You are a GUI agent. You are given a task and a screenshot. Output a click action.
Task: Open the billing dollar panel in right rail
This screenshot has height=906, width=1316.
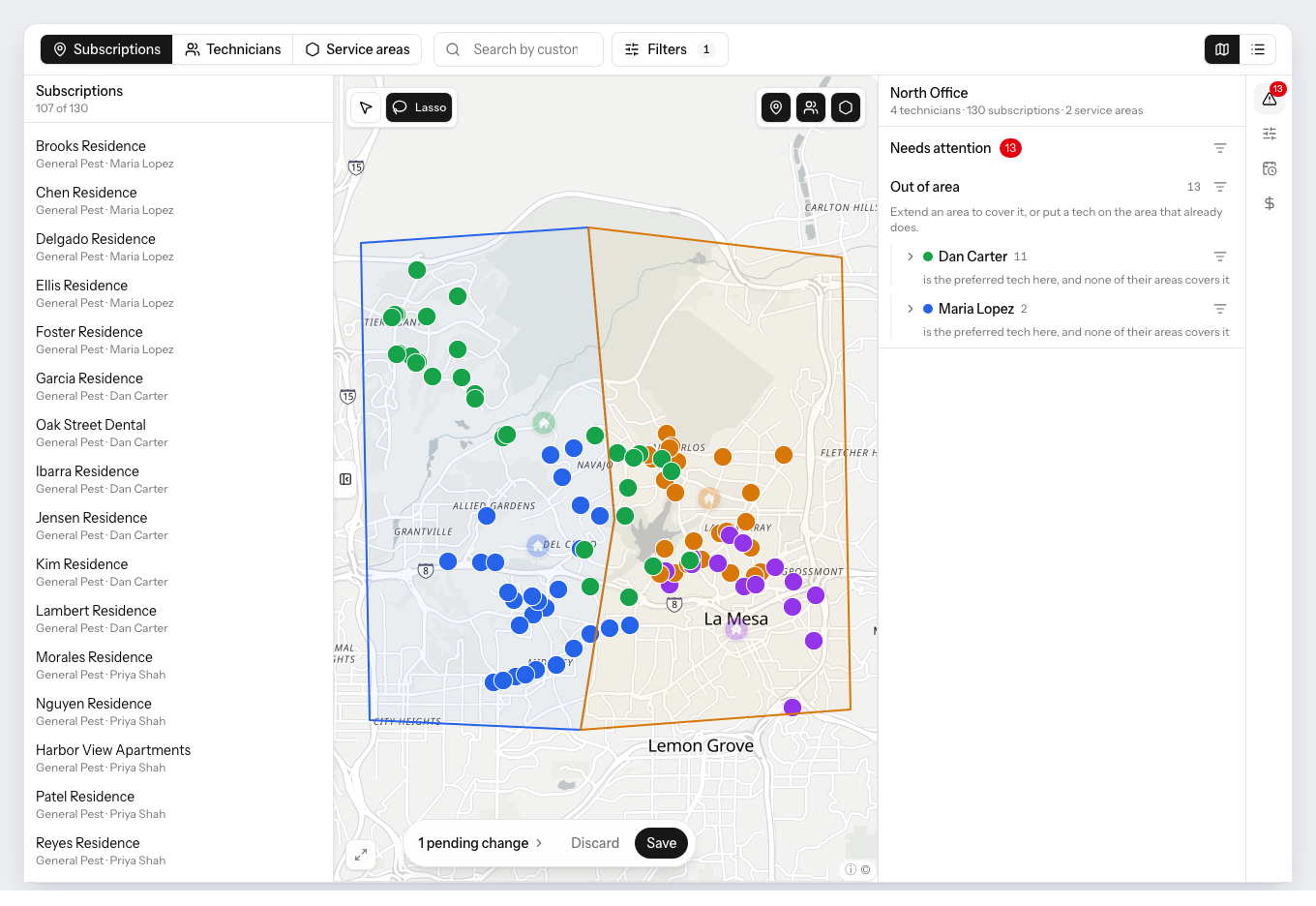pos(1270,203)
